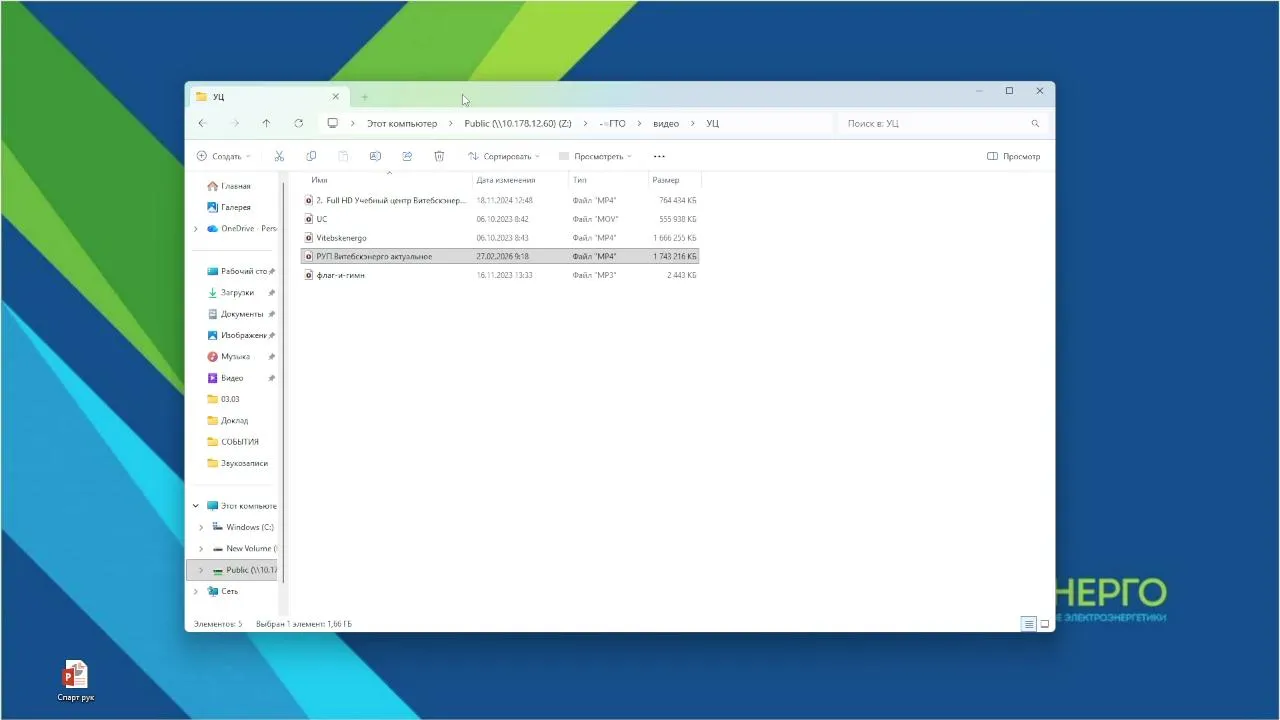Toggle the Просмотр preview pane
Viewport: 1280px width, 720px height.
coord(1013,156)
